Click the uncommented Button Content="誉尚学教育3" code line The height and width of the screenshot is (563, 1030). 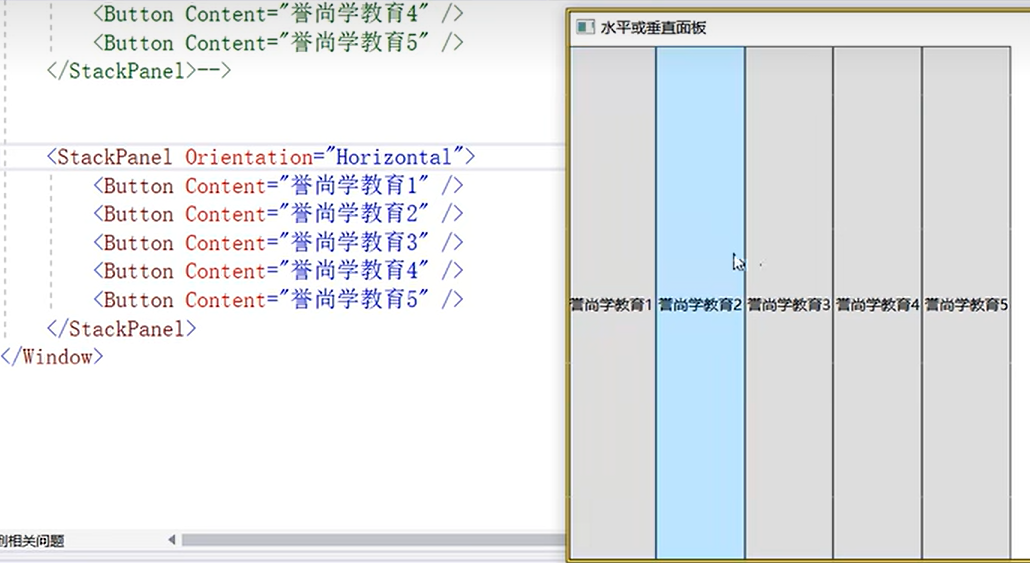(279, 243)
